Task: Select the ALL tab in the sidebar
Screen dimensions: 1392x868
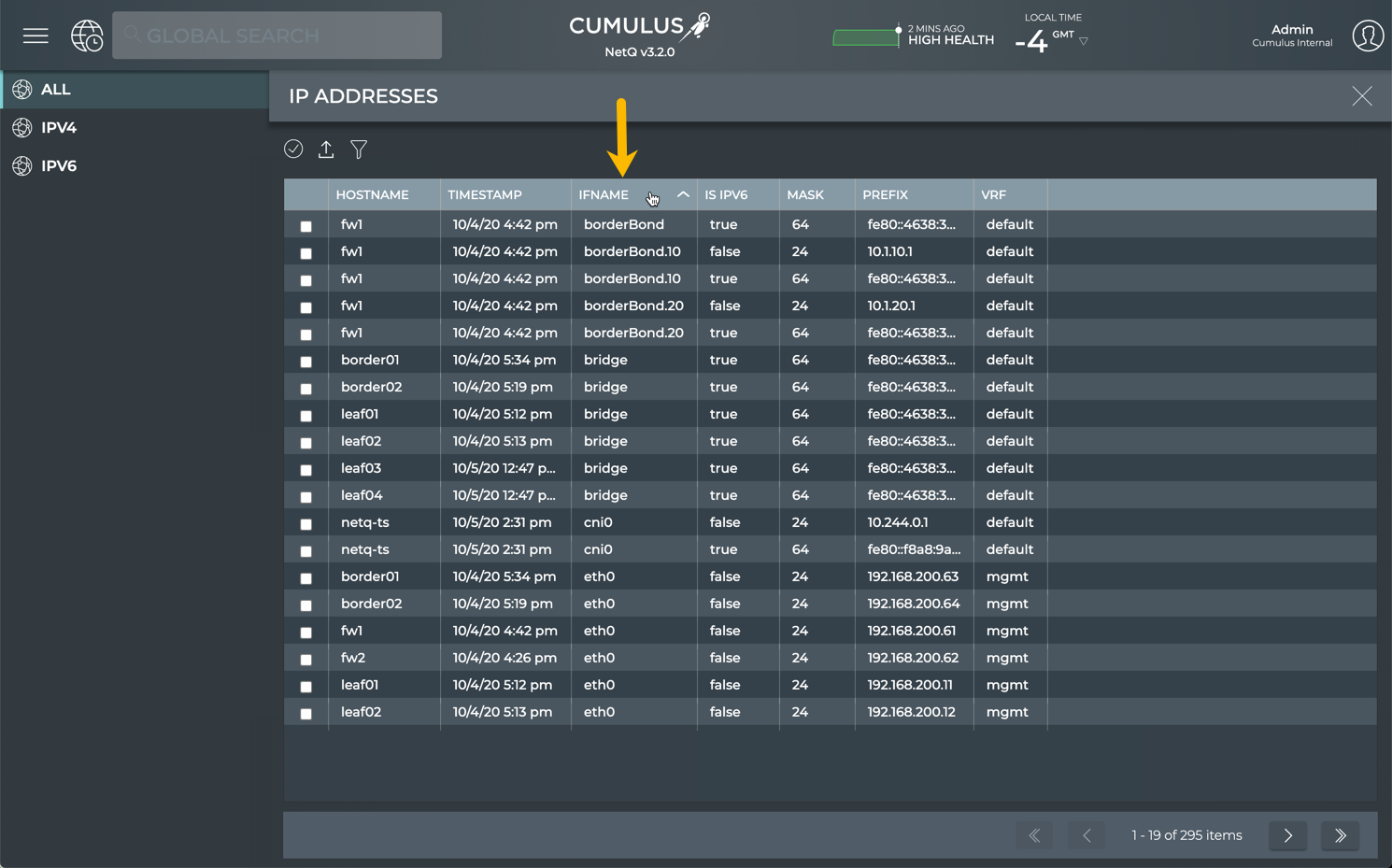Action: click(x=56, y=89)
